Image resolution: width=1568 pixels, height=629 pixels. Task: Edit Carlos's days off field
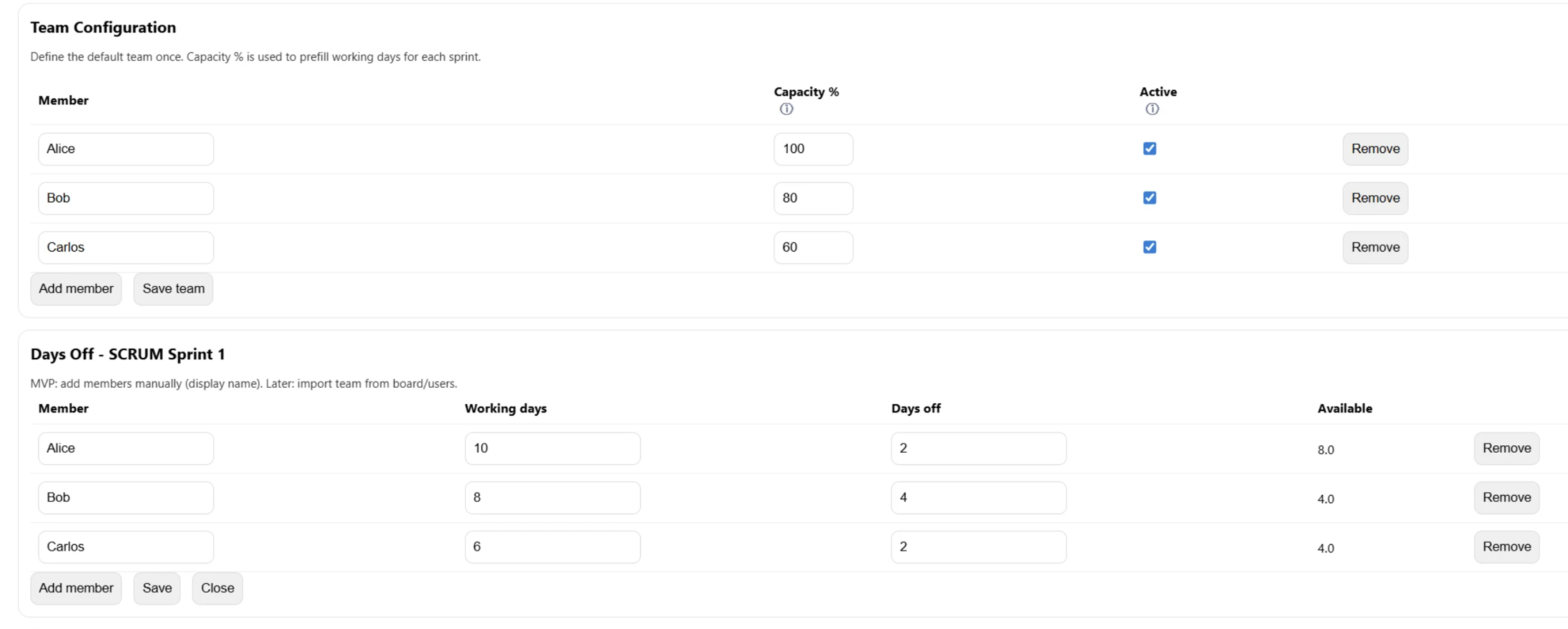(x=978, y=547)
